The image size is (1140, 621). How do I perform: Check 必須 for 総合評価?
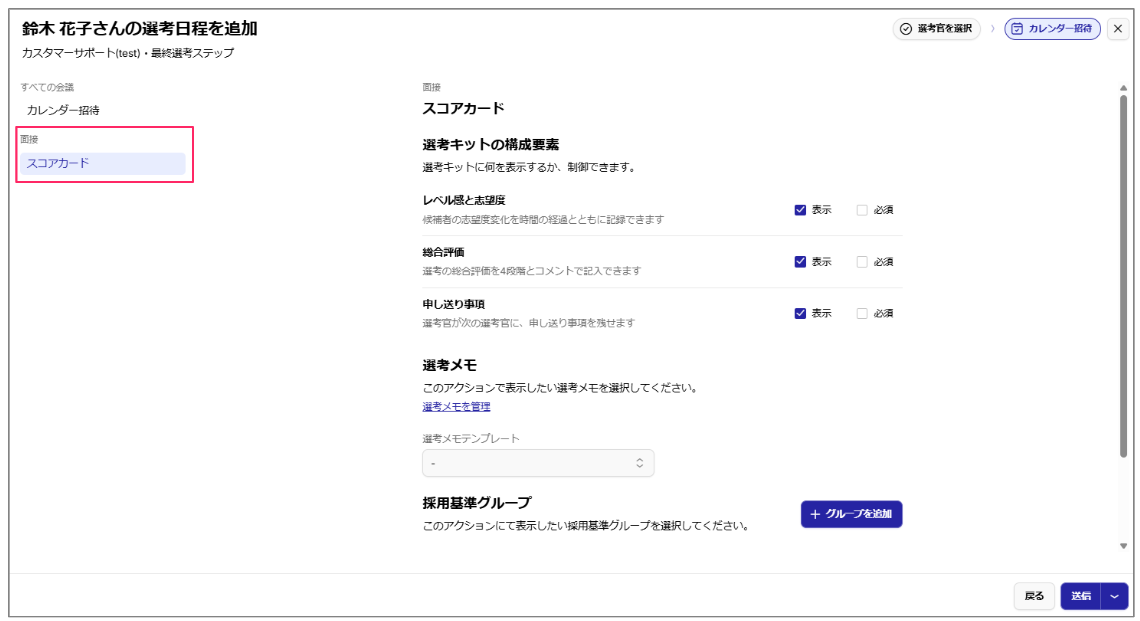pos(862,262)
